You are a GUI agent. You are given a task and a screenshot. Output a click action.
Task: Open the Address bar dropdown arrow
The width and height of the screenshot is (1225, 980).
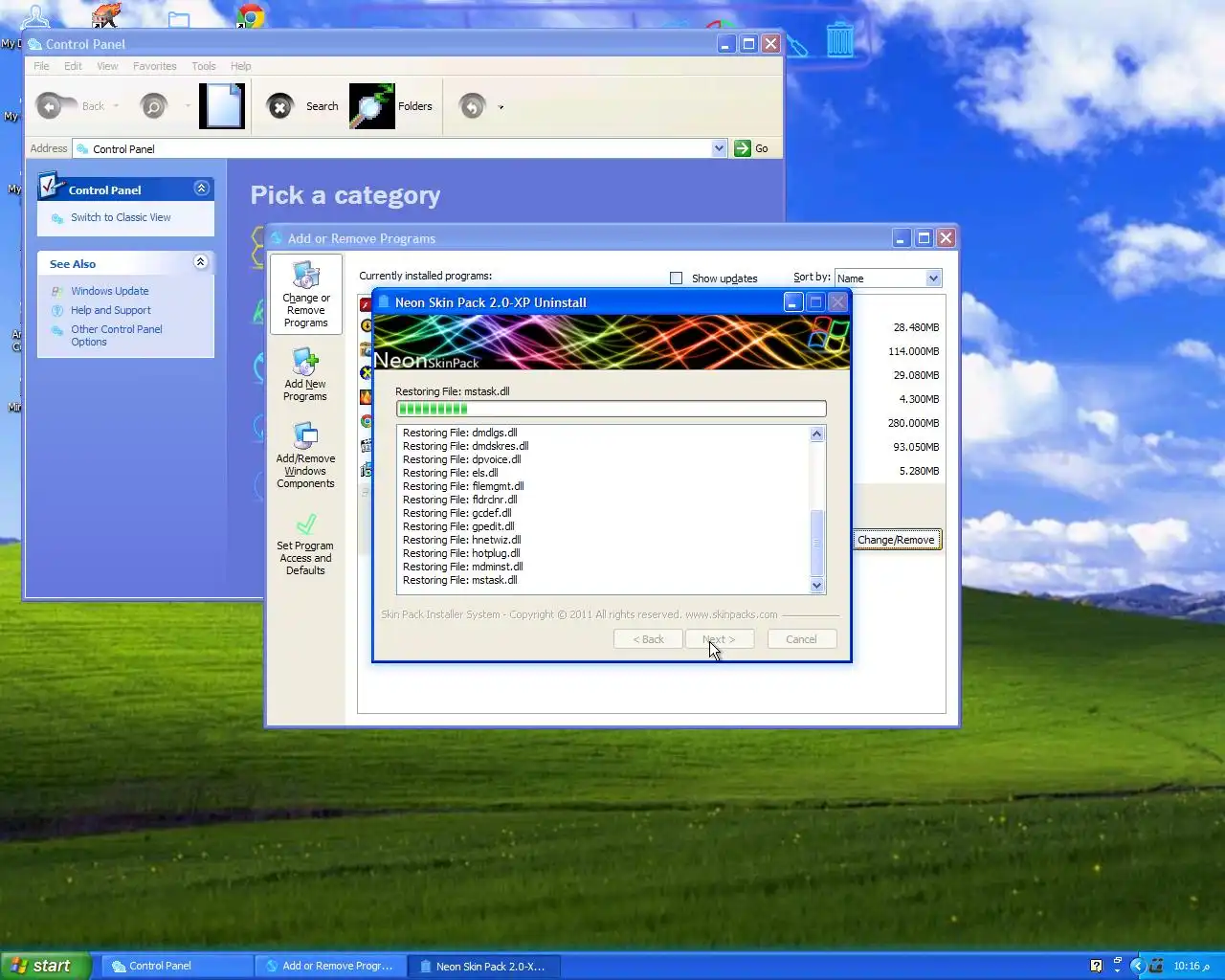point(719,148)
